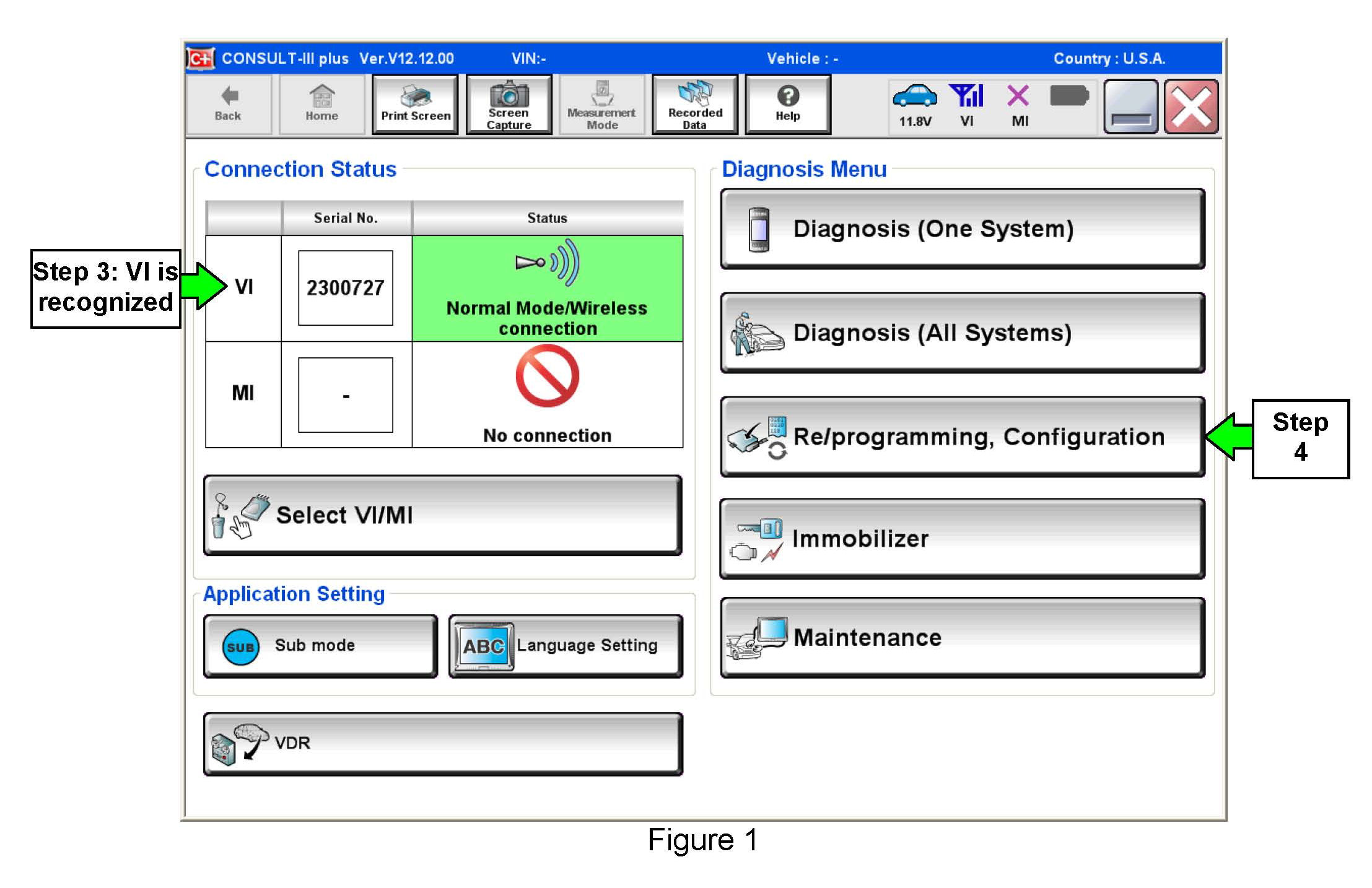
Task: Select Measurement Mode button
Action: click(601, 104)
